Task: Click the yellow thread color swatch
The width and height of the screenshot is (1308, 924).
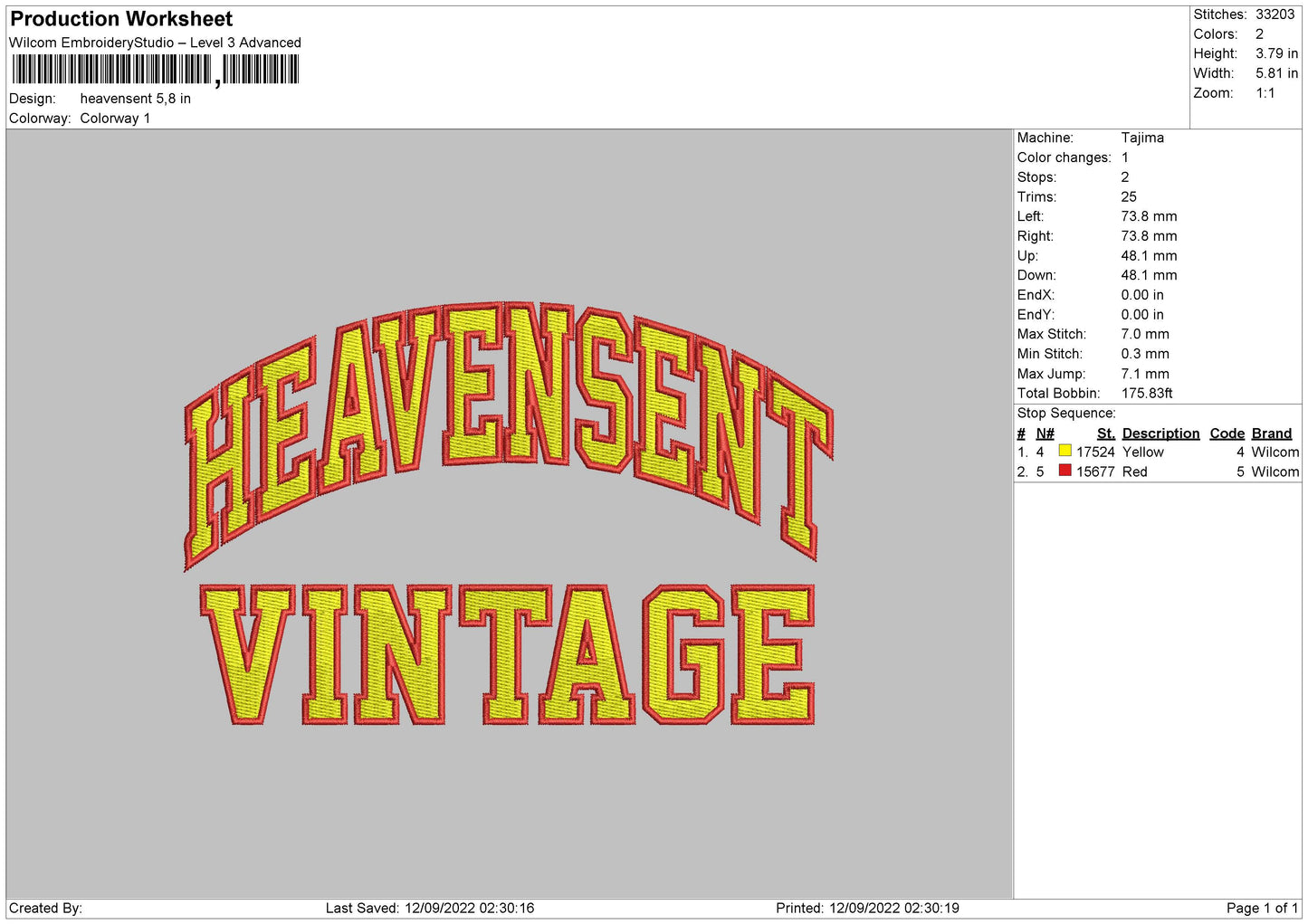Action: tap(1065, 451)
